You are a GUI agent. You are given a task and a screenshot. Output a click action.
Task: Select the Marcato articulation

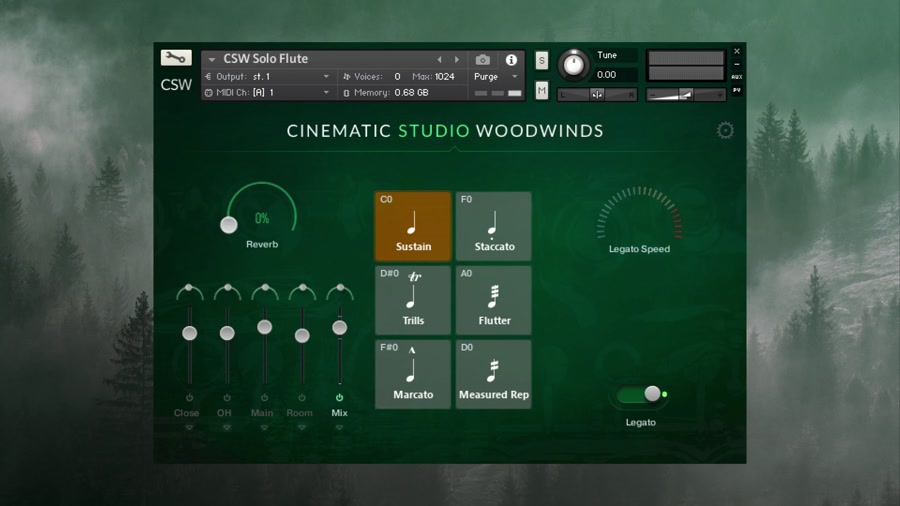413,374
